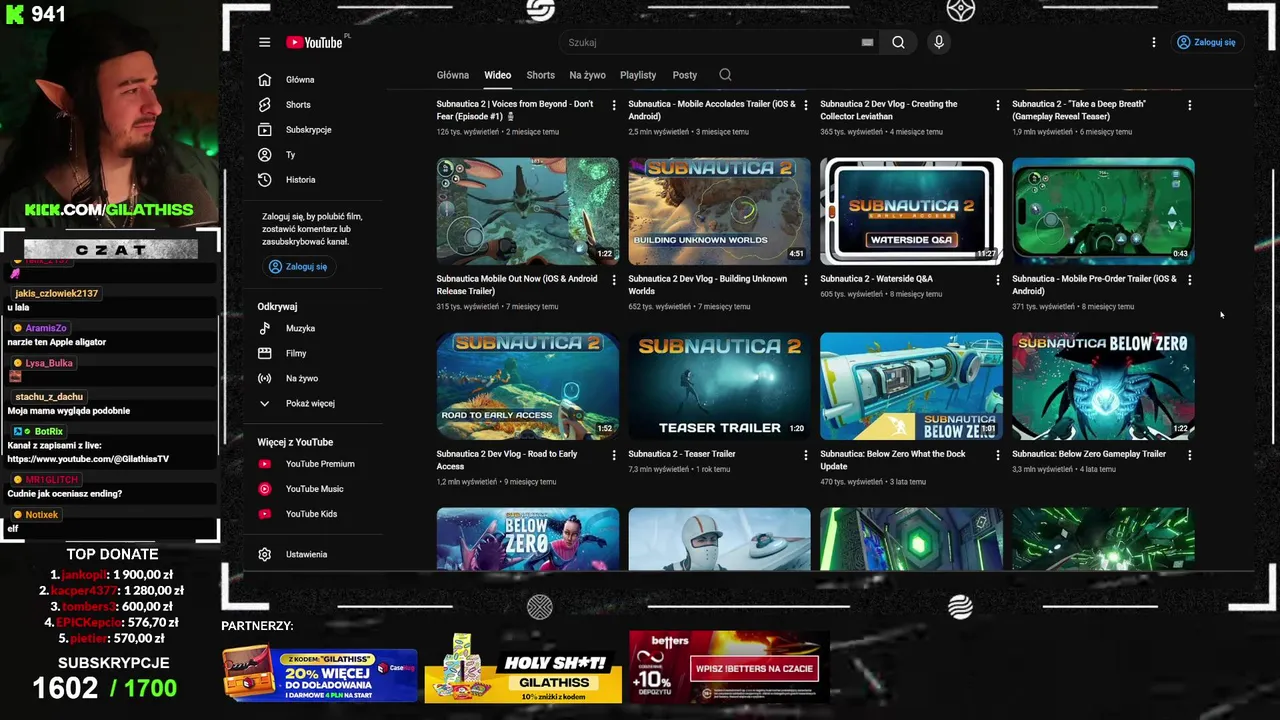Open options for Road to Early Access

(x=614, y=455)
